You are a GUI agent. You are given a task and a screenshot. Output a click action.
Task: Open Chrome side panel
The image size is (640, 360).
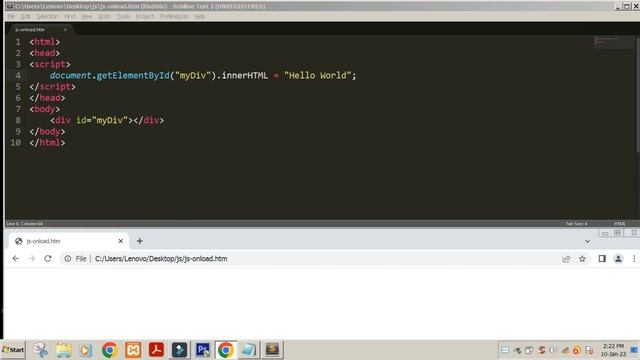click(x=602, y=258)
